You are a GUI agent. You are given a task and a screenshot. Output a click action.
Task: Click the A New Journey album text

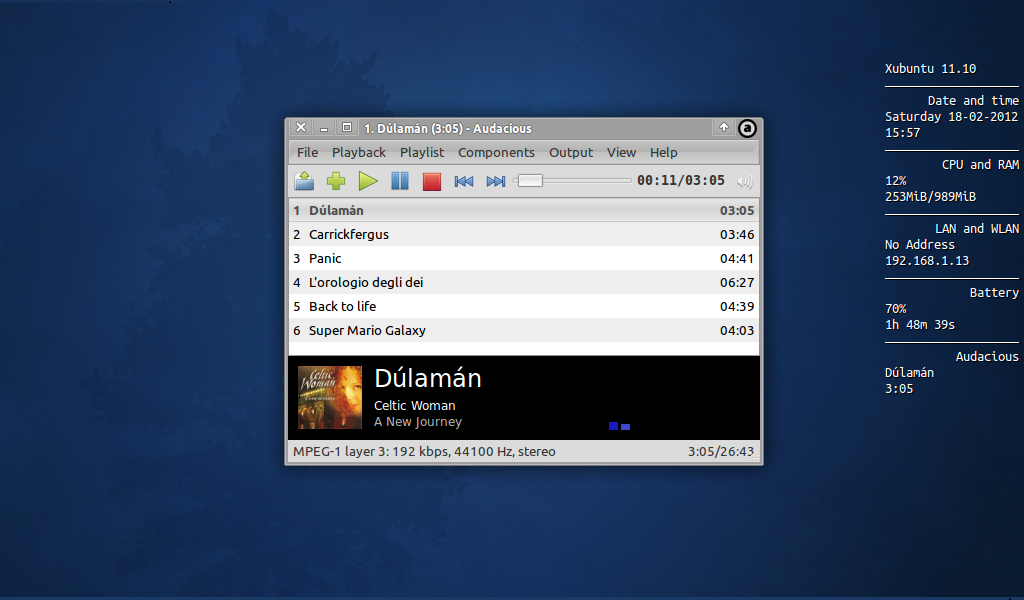418,422
